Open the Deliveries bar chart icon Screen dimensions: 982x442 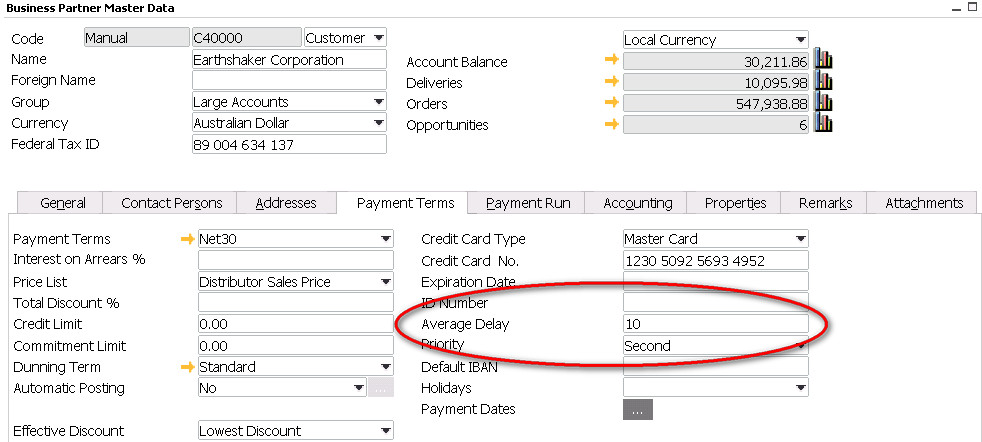tap(823, 82)
